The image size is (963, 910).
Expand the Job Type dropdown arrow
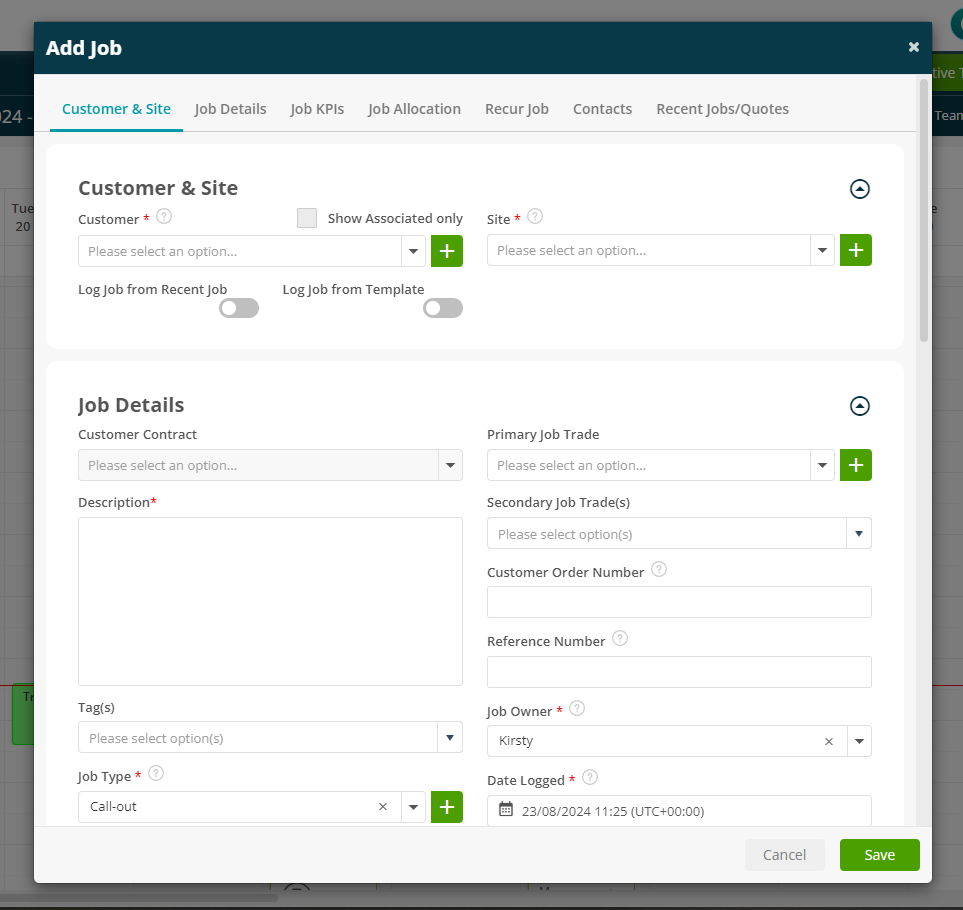413,807
